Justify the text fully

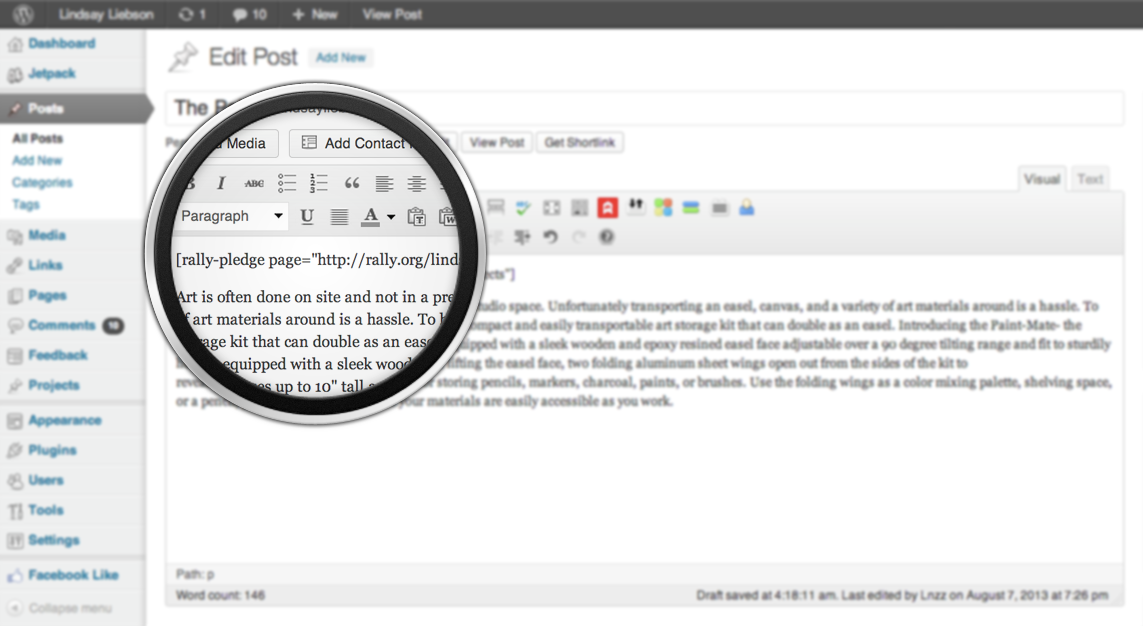(339, 216)
